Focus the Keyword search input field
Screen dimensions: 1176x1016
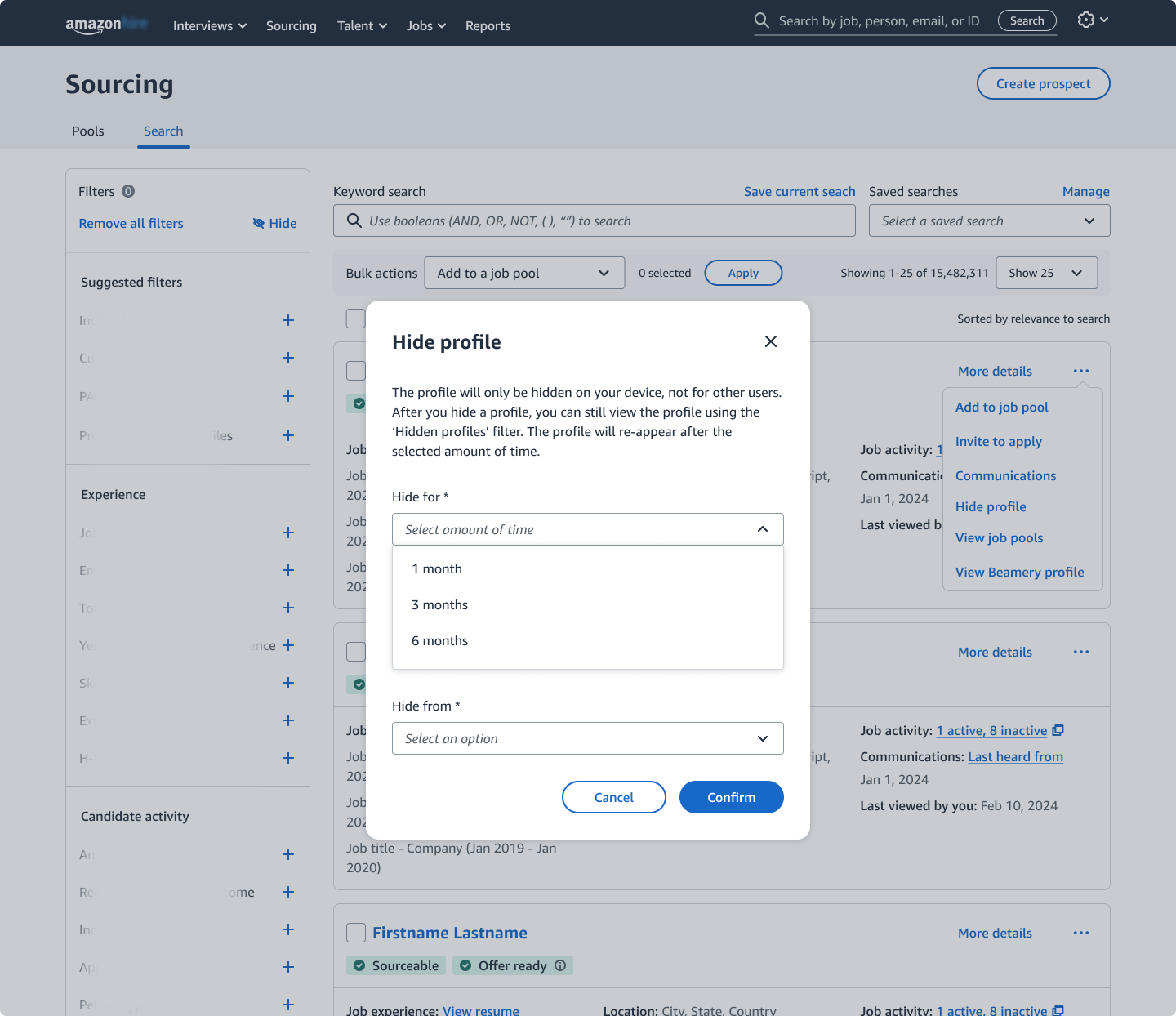tap(595, 221)
